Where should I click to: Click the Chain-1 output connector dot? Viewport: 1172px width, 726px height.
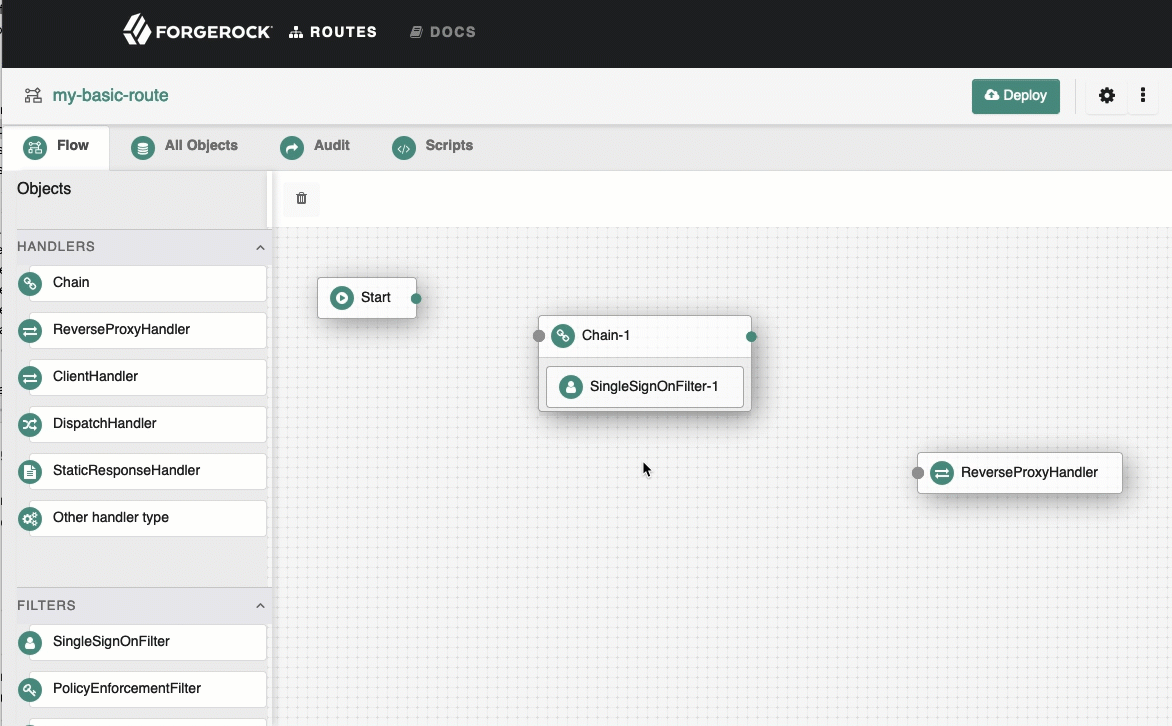(x=751, y=336)
